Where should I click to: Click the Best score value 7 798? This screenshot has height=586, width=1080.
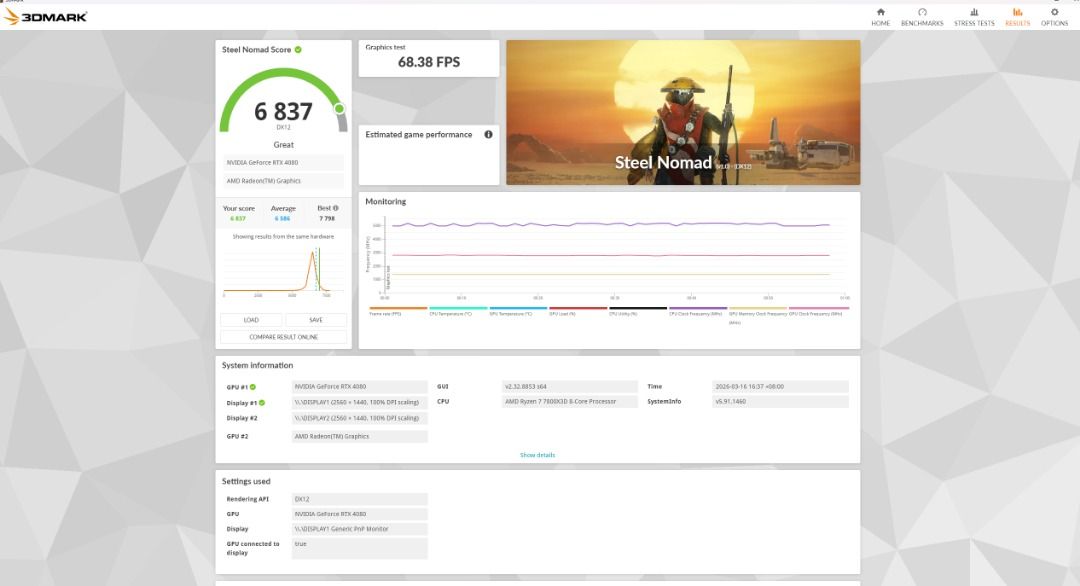pyautogui.click(x=327, y=218)
